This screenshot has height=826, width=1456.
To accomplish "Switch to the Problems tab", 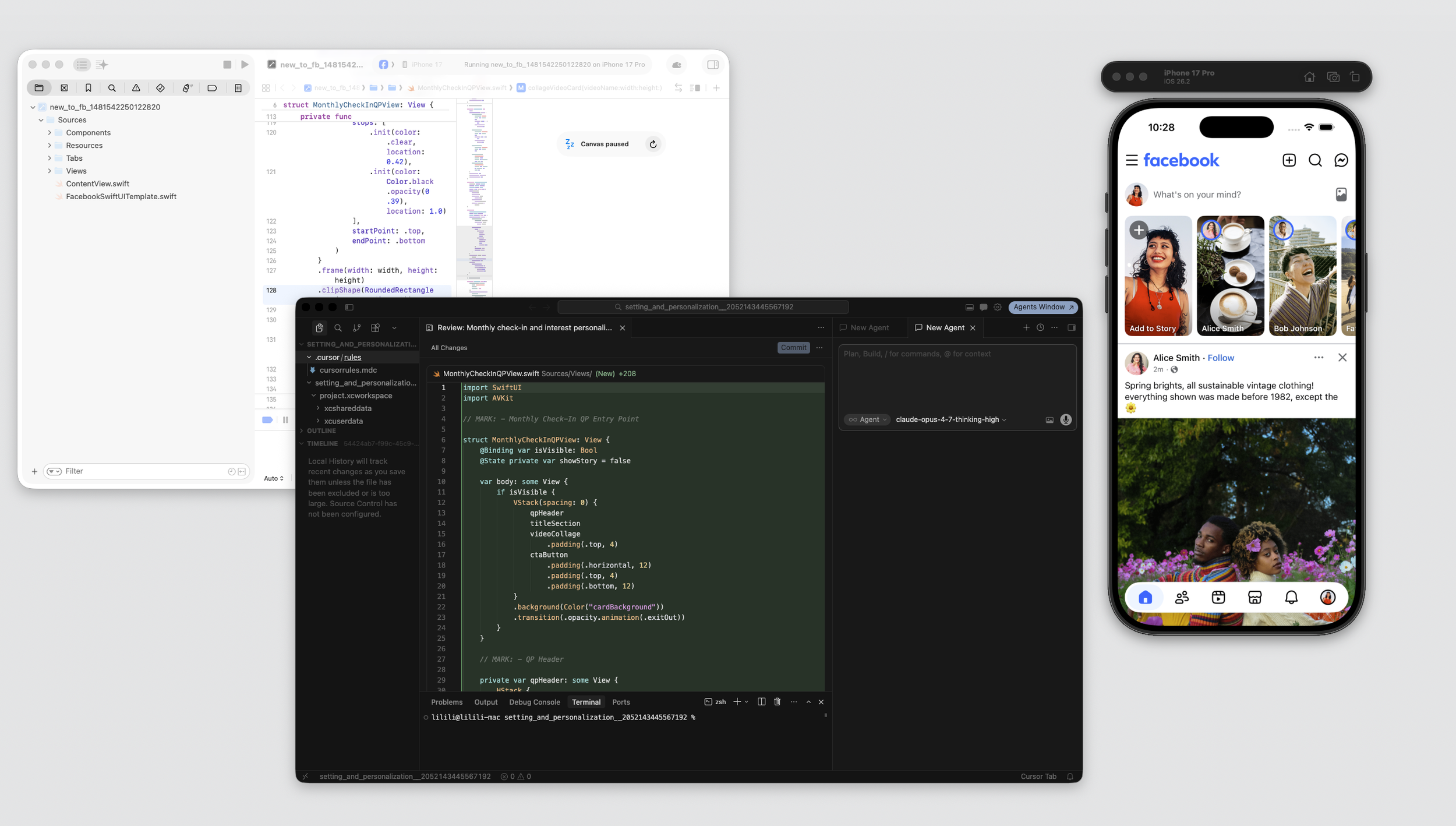I will [x=447, y=702].
